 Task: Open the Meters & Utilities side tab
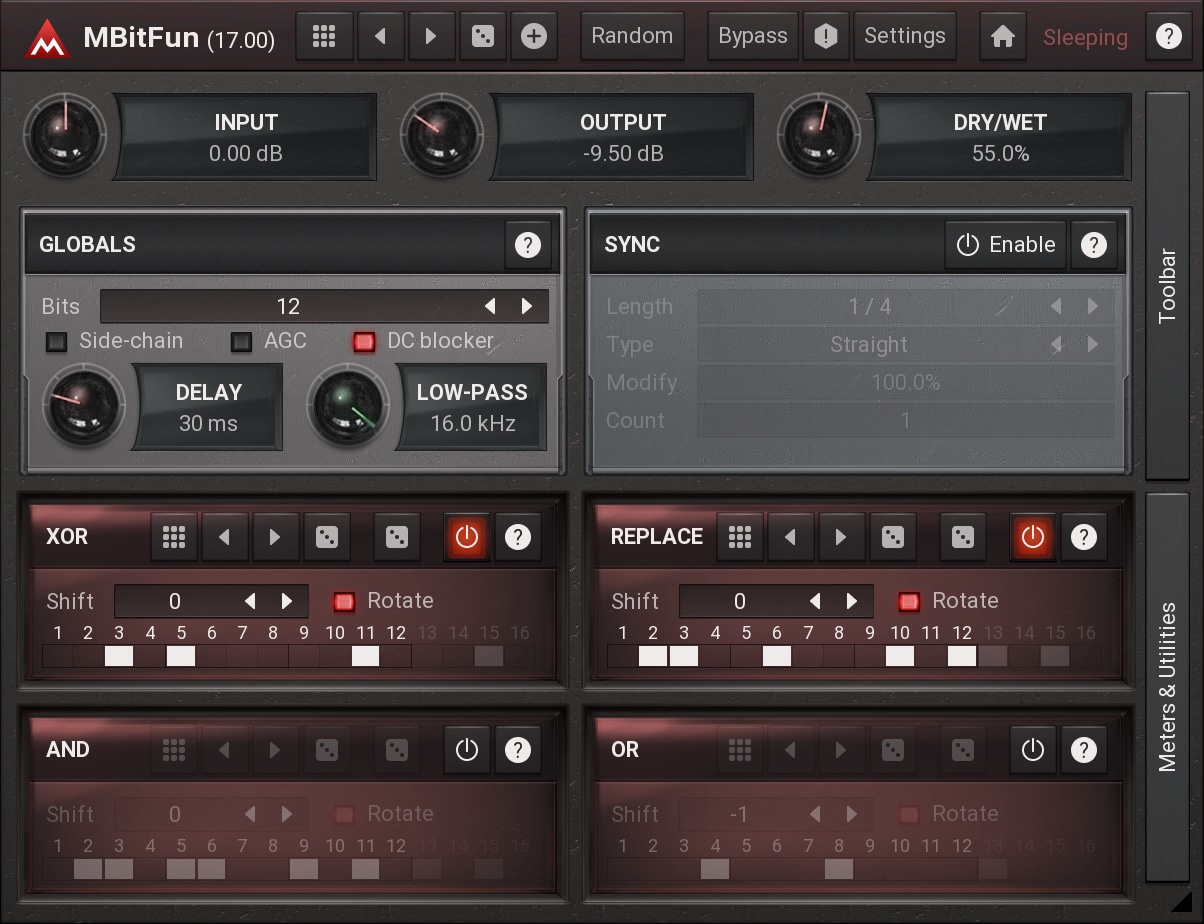(1167, 687)
